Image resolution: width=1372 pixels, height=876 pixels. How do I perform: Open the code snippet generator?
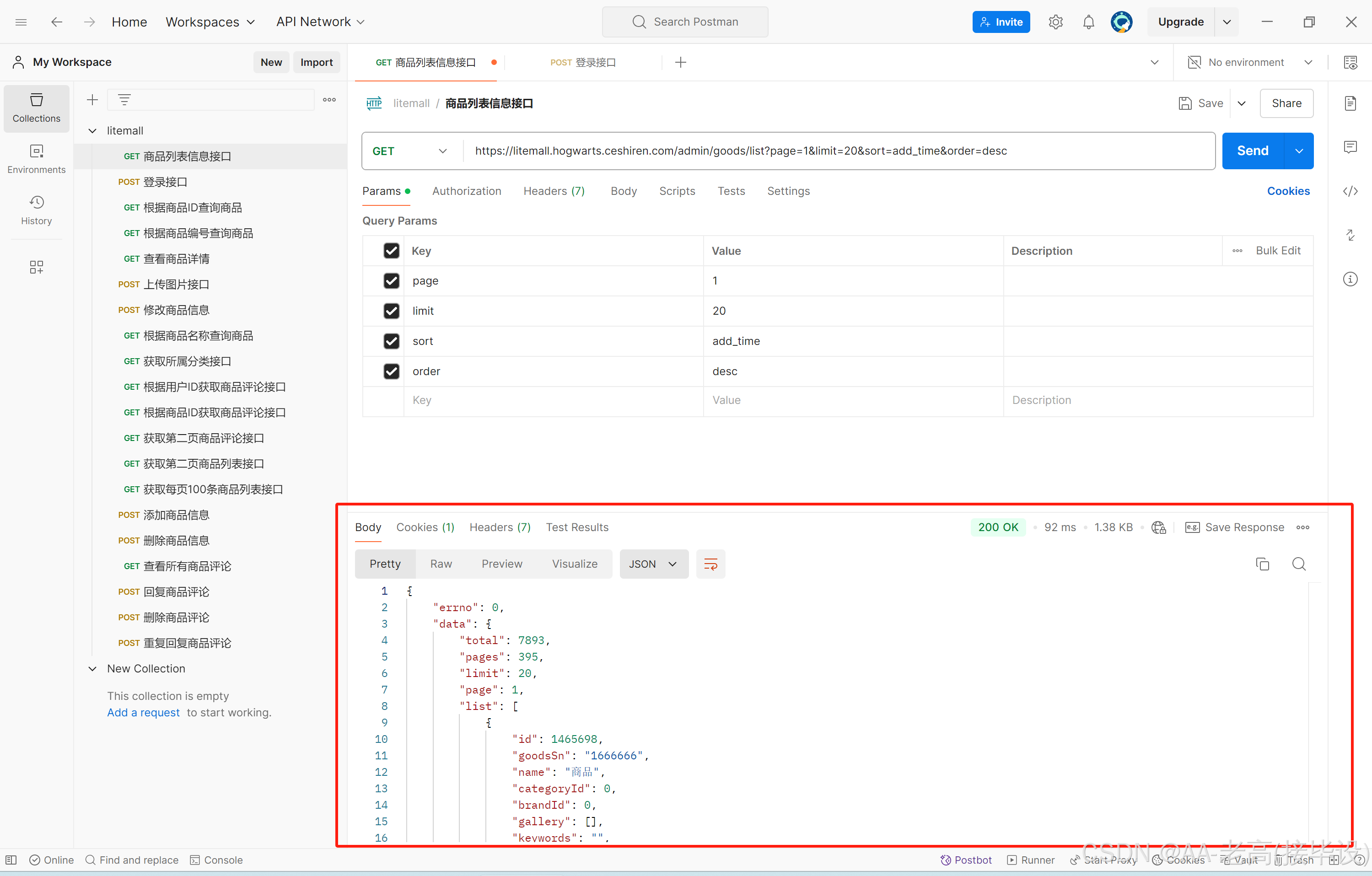pyautogui.click(x=1351, y=191)
